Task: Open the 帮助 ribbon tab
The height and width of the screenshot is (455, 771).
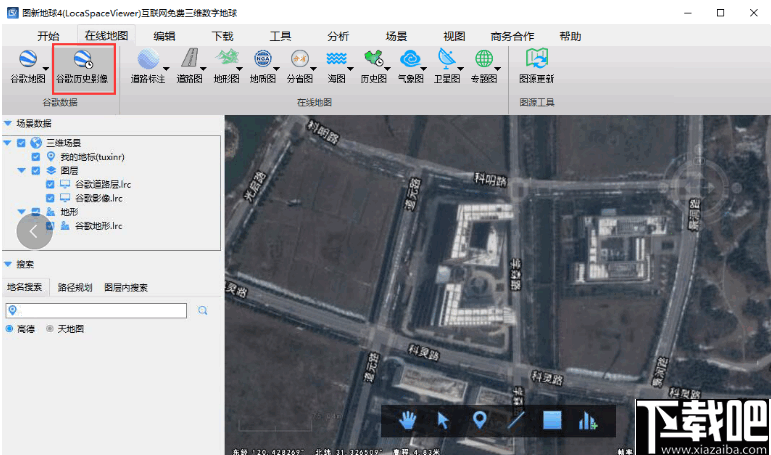Action: pyautogui.click(x=570, y=36)
